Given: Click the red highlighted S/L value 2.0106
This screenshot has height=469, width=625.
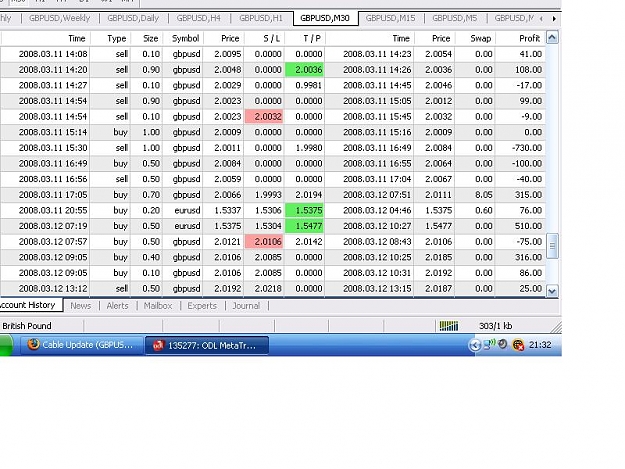Looking at the screenshot, I should (264, 242).
